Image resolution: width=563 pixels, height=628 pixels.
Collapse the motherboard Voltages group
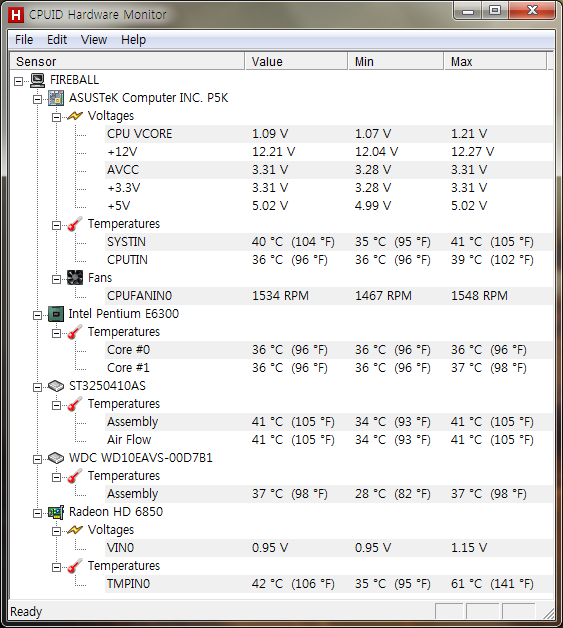[x=56, y=117]
